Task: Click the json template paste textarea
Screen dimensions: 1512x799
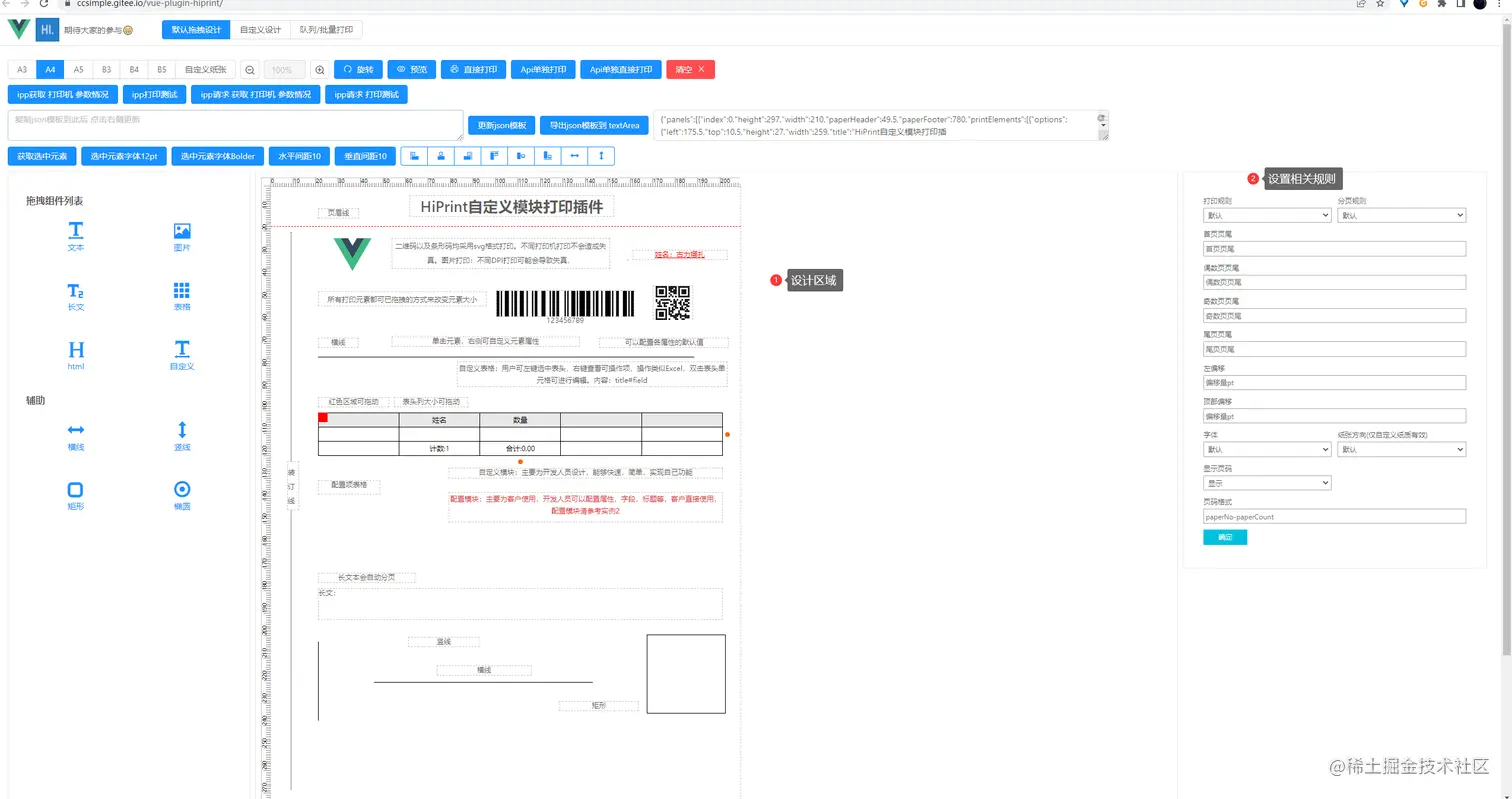Action: tap(236, 125)
